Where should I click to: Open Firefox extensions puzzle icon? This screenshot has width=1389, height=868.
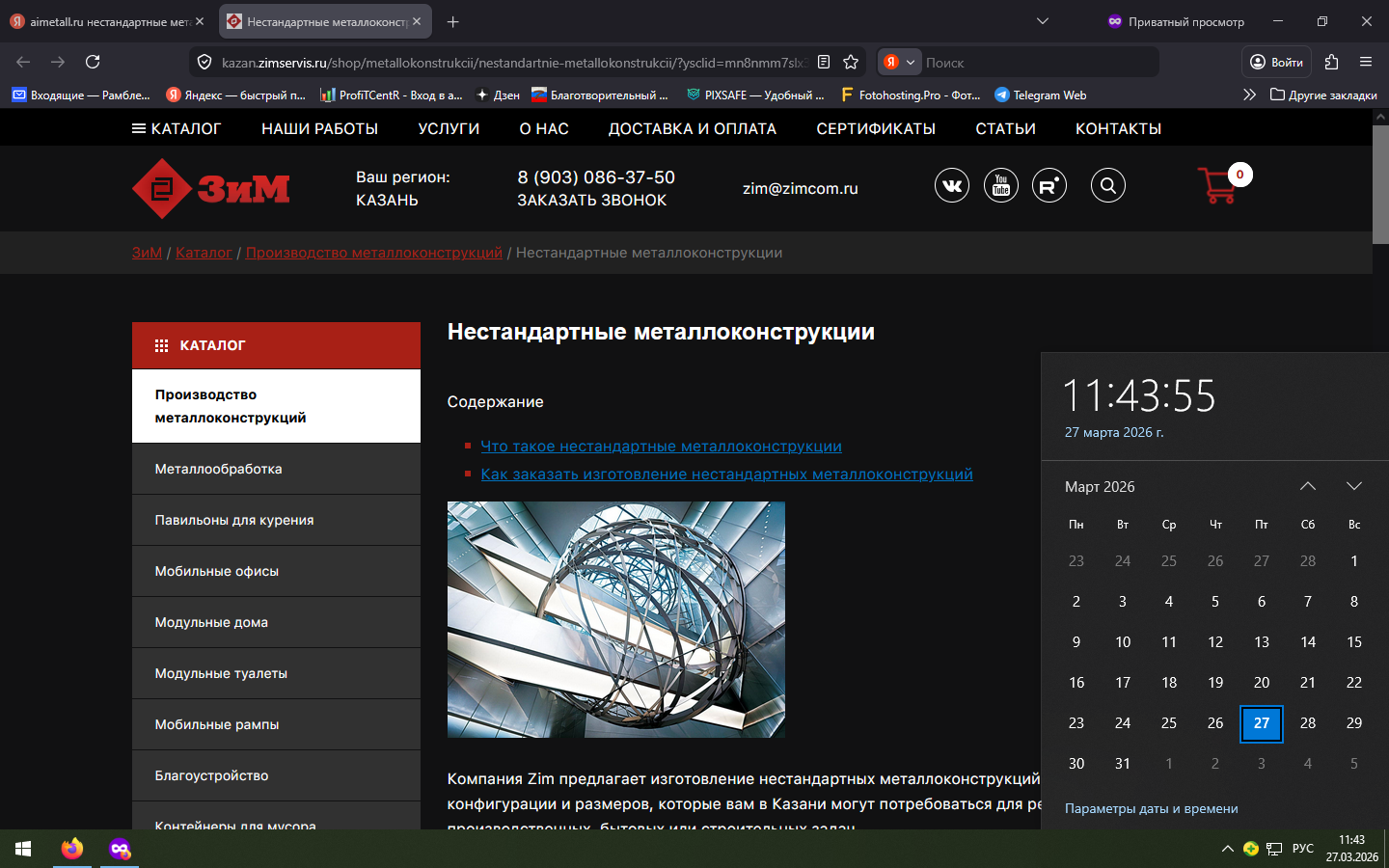[x=1331, y=62]
